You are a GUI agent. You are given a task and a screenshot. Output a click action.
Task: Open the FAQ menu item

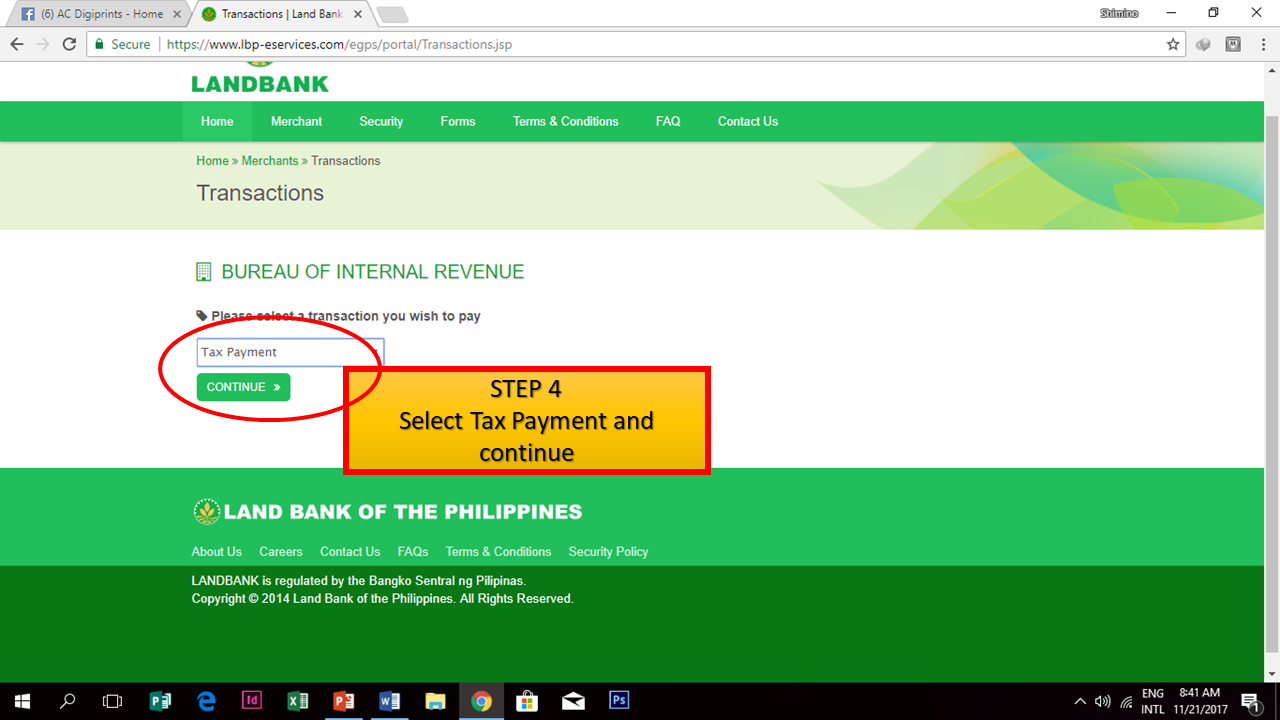point(667,121)
